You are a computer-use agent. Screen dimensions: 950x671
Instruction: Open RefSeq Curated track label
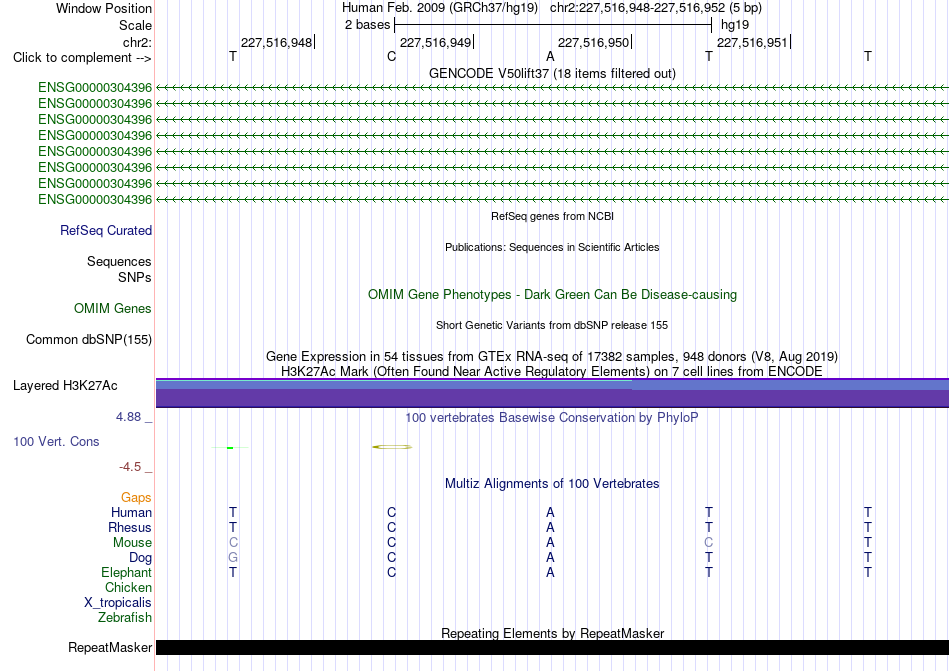[x=106, y=230]
